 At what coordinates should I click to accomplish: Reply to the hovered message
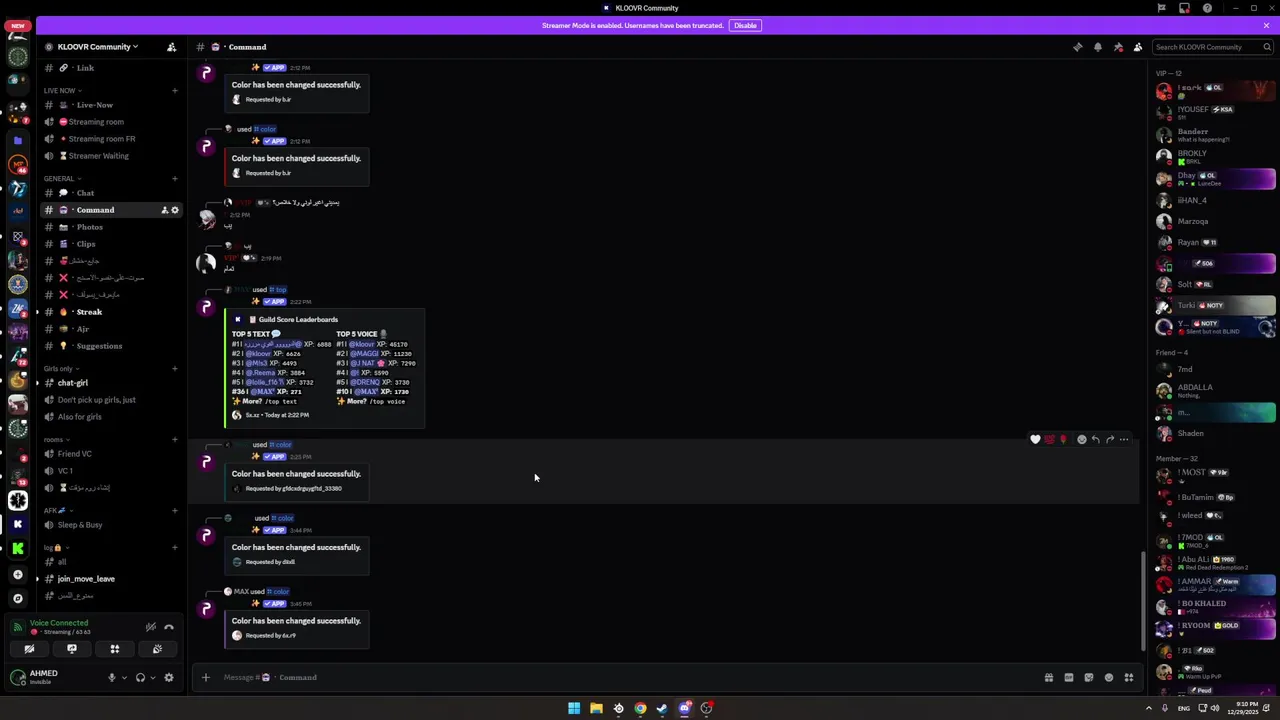click(x=1095, y=439)
